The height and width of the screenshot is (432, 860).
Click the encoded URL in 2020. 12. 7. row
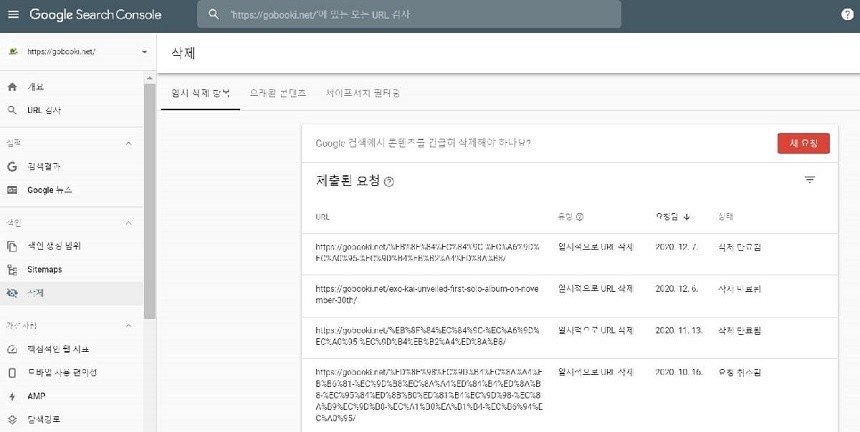coord(427,252)
